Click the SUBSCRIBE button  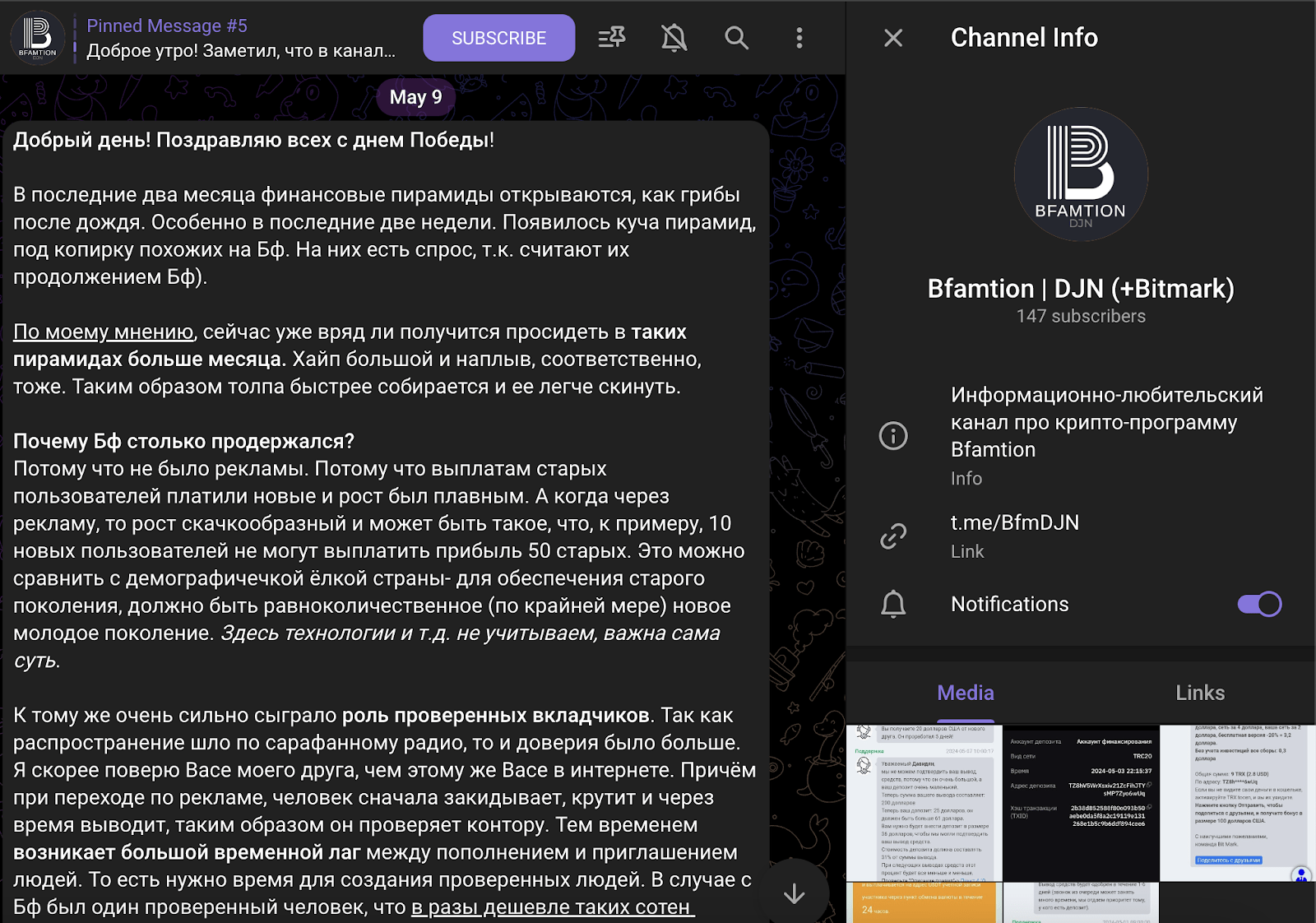click(x=498, y=38)
